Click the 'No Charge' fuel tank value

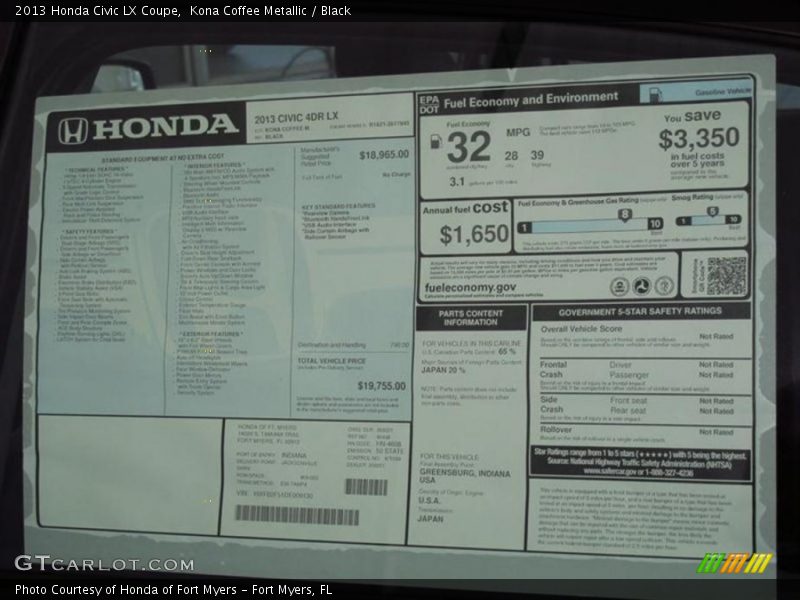point(396,174)
